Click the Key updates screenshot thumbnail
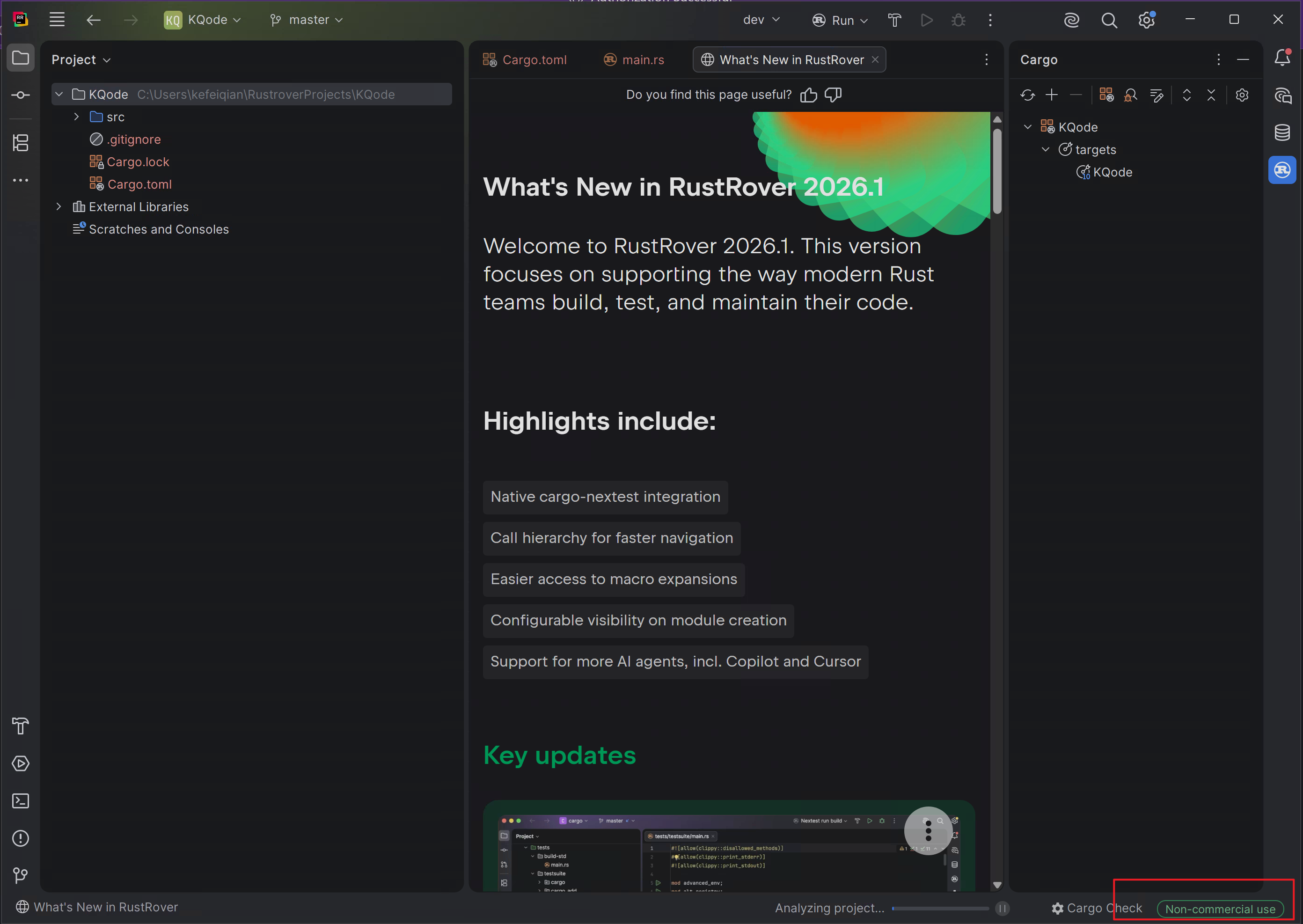Image resolution: width=1303 pixels, height=924 pixels. coord(729,847)
